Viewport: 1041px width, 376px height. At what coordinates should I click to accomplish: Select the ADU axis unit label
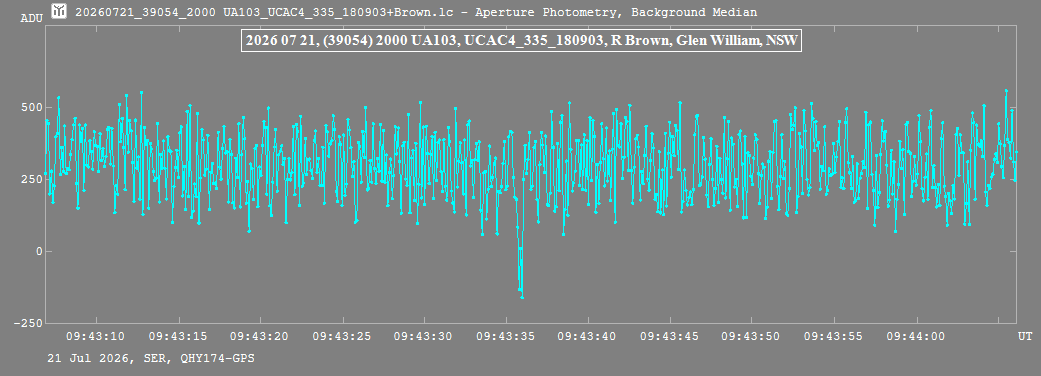pyautogui.click(x=31, y=18)
